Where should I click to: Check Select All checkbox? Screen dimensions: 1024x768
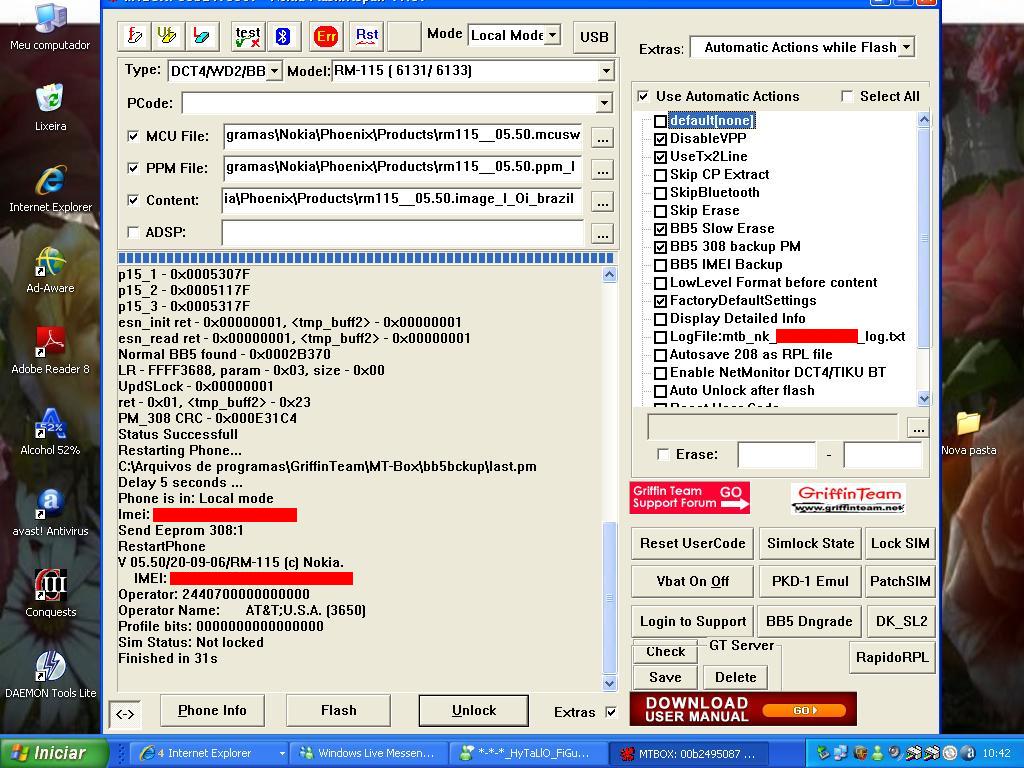(847, 96)
